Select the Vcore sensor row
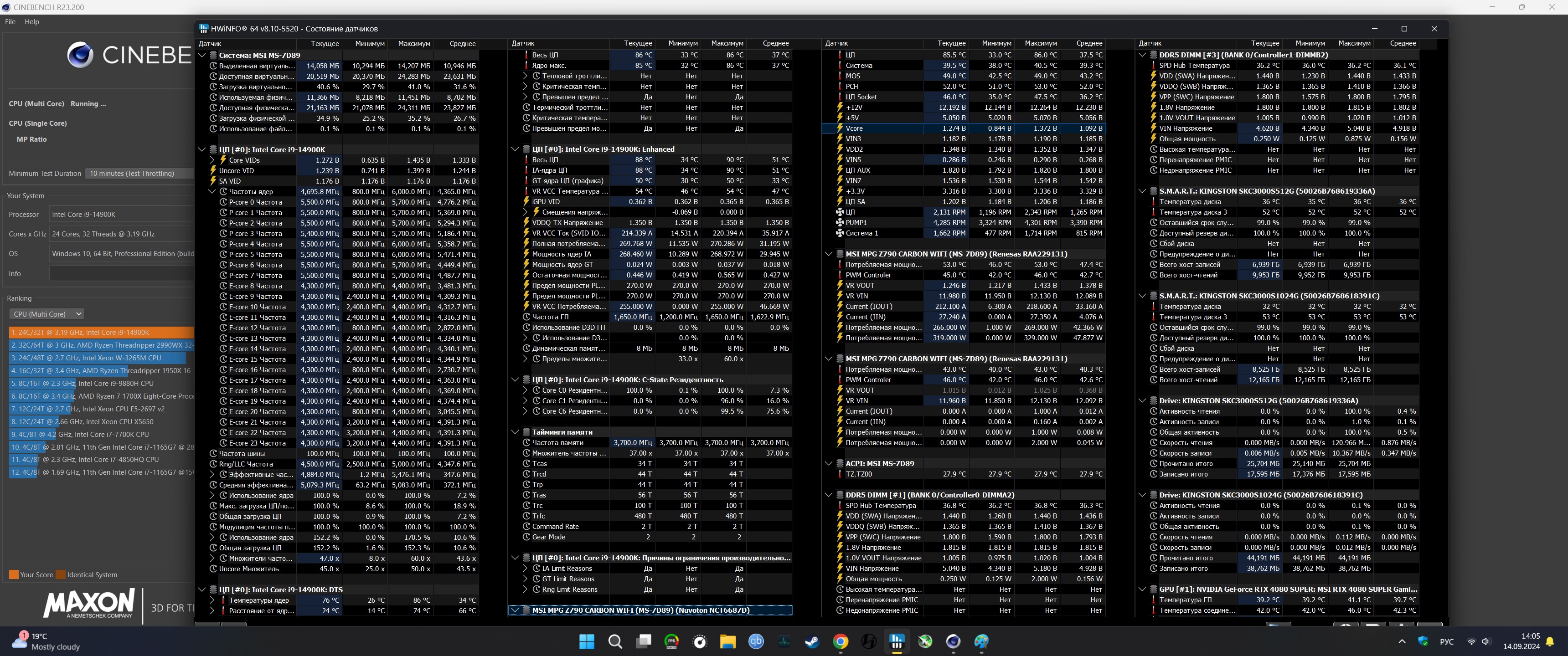 click(x=854, y=128)
